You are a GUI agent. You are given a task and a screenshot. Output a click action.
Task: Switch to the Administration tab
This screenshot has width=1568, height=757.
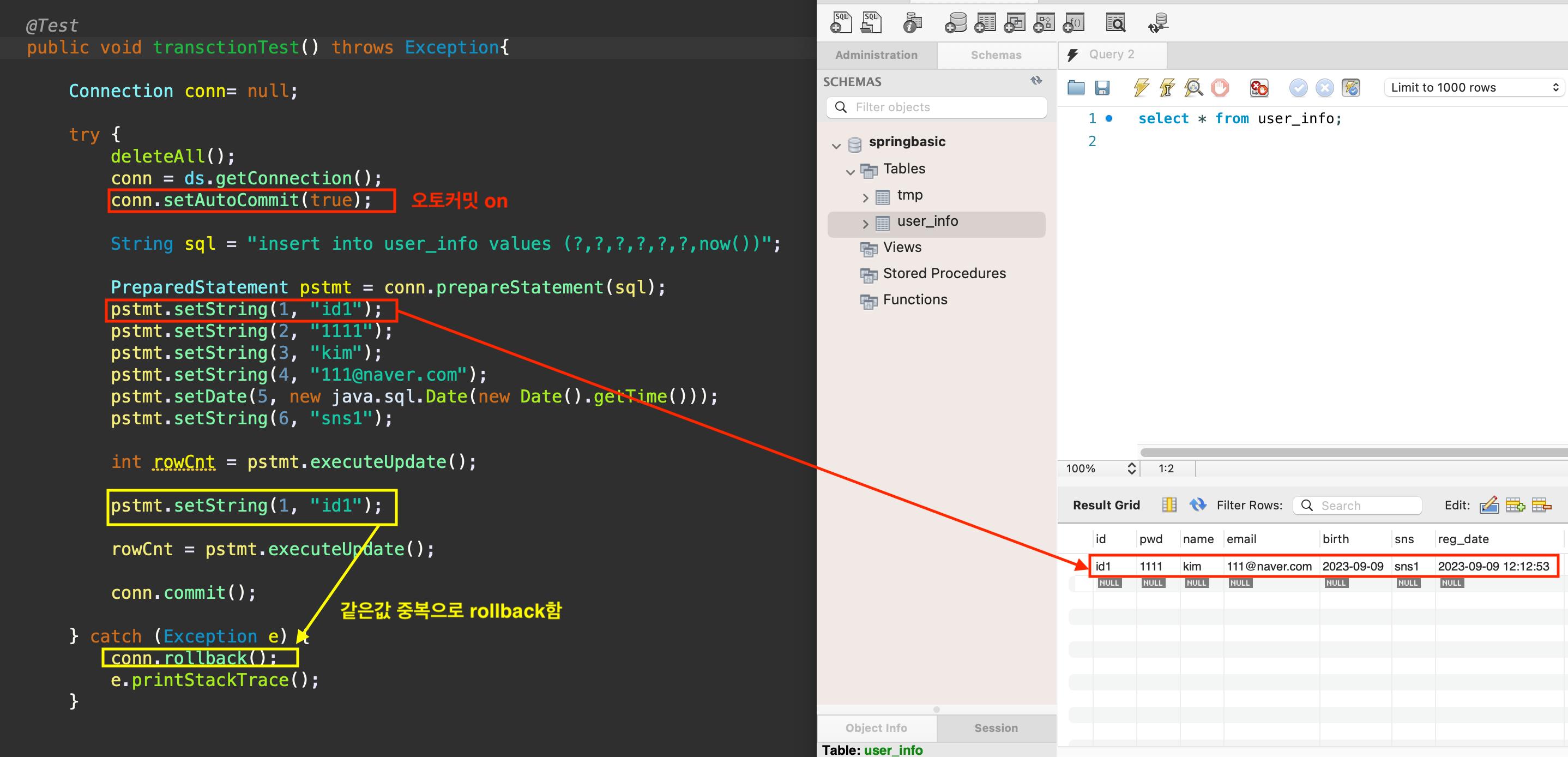pos(876,55)
